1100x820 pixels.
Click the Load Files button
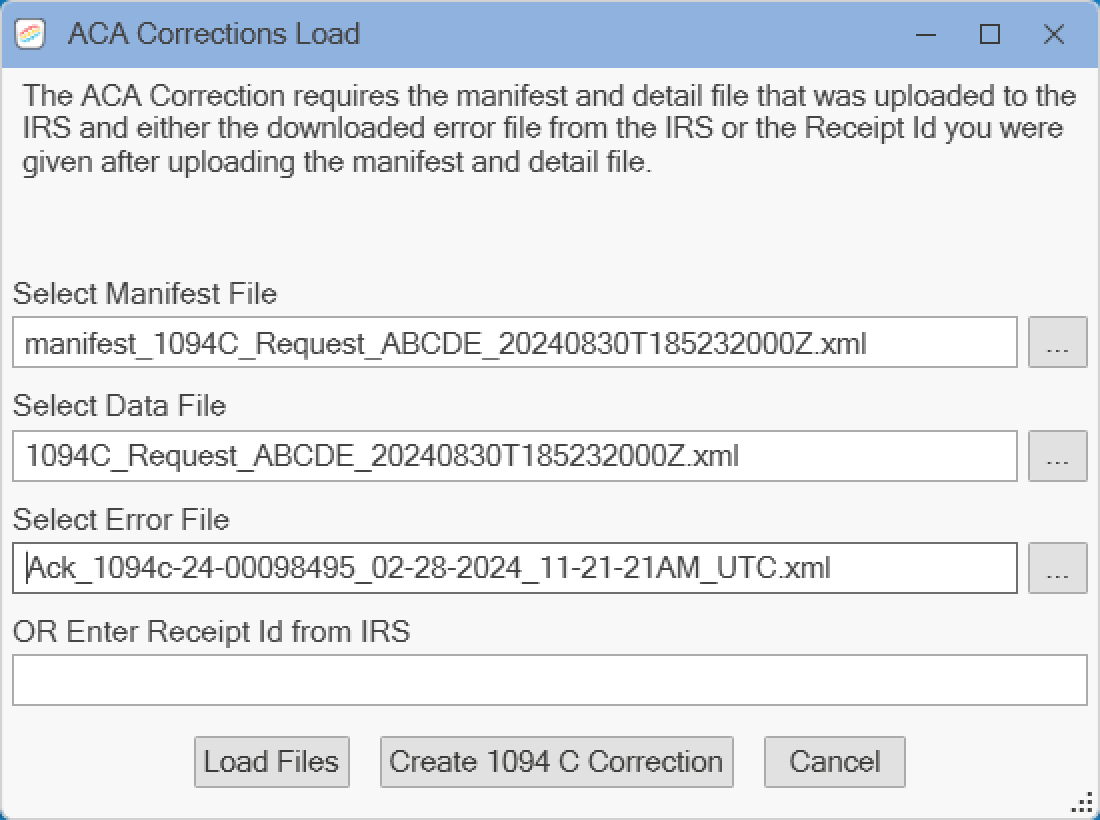click(271, 762)
